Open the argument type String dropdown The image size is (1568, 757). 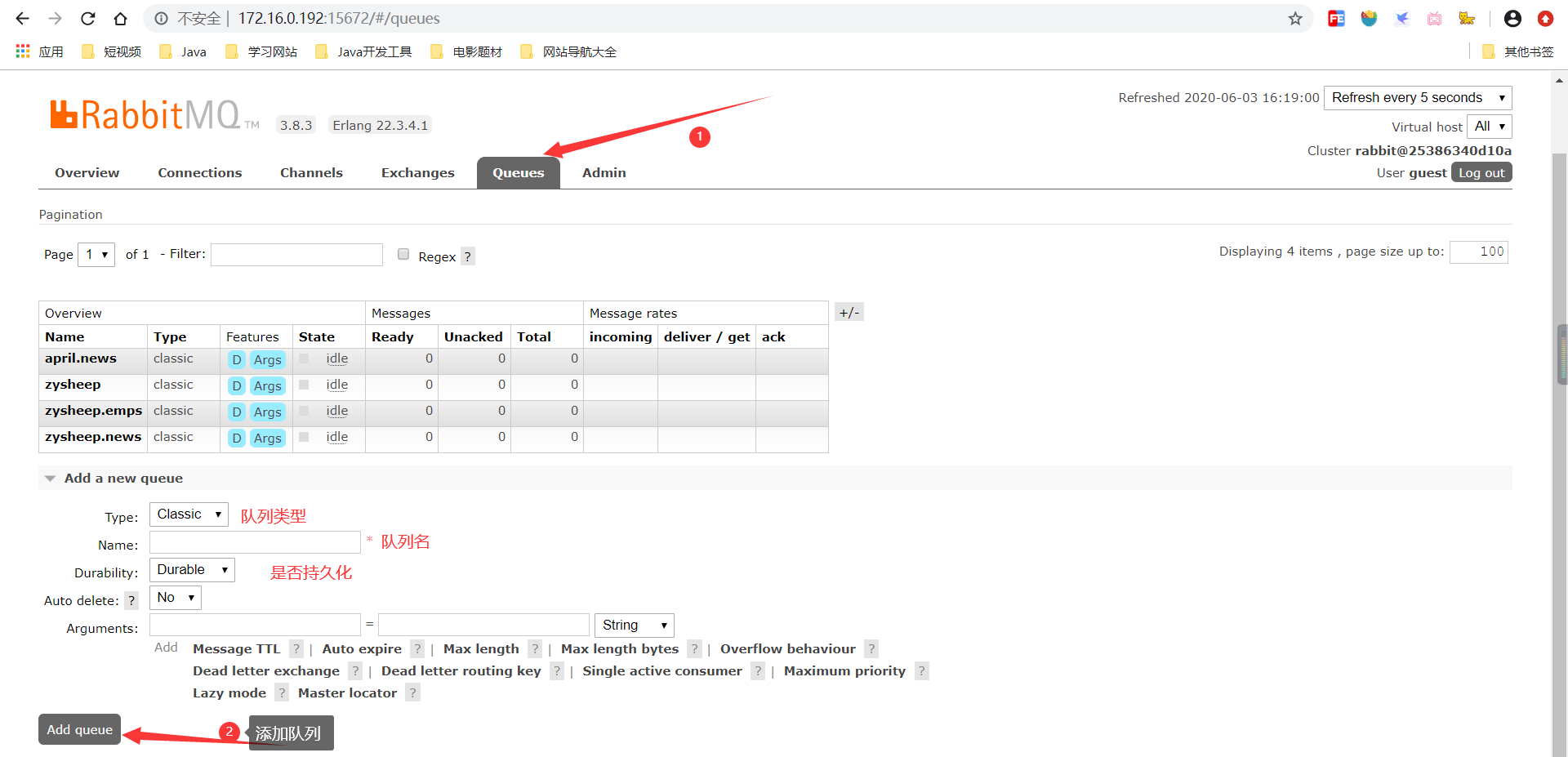(x=635, y=625)
